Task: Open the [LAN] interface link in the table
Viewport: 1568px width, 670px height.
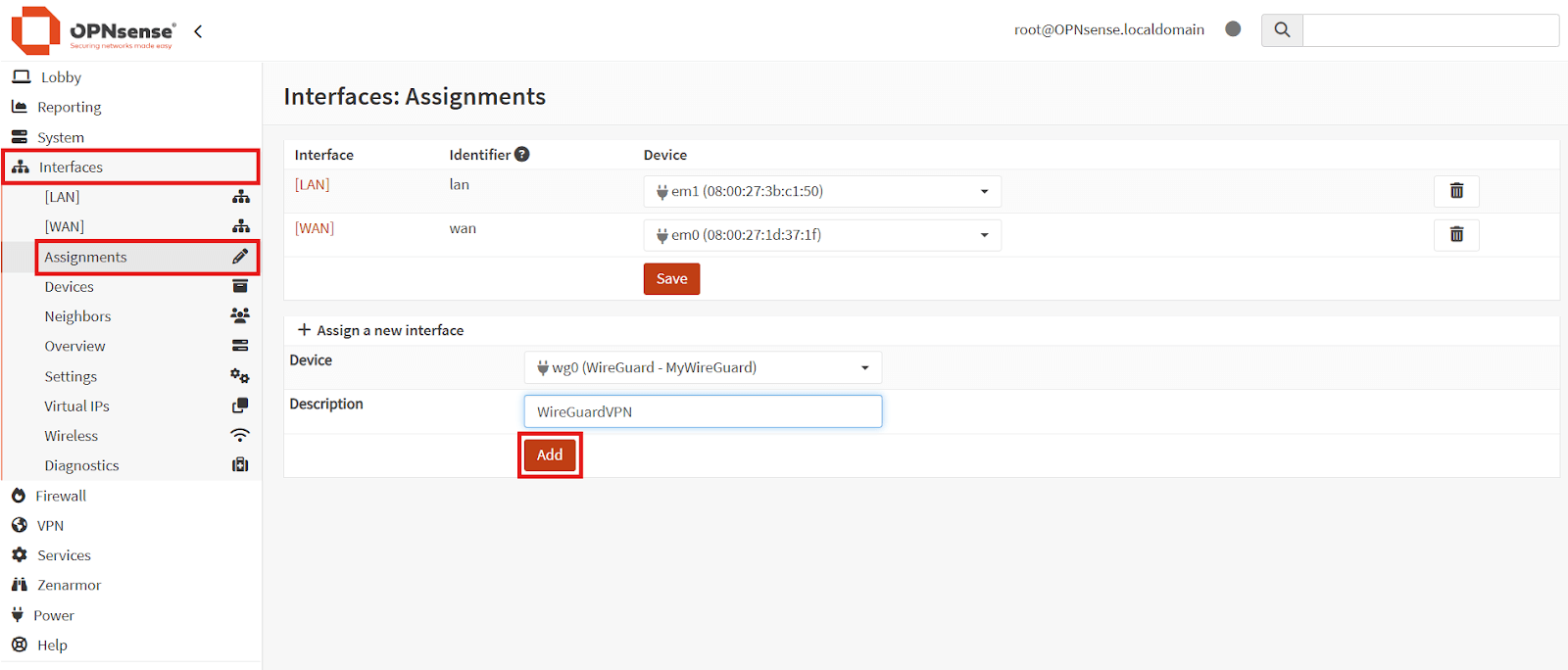Action: pyautogui.click(x=312, y=184)
